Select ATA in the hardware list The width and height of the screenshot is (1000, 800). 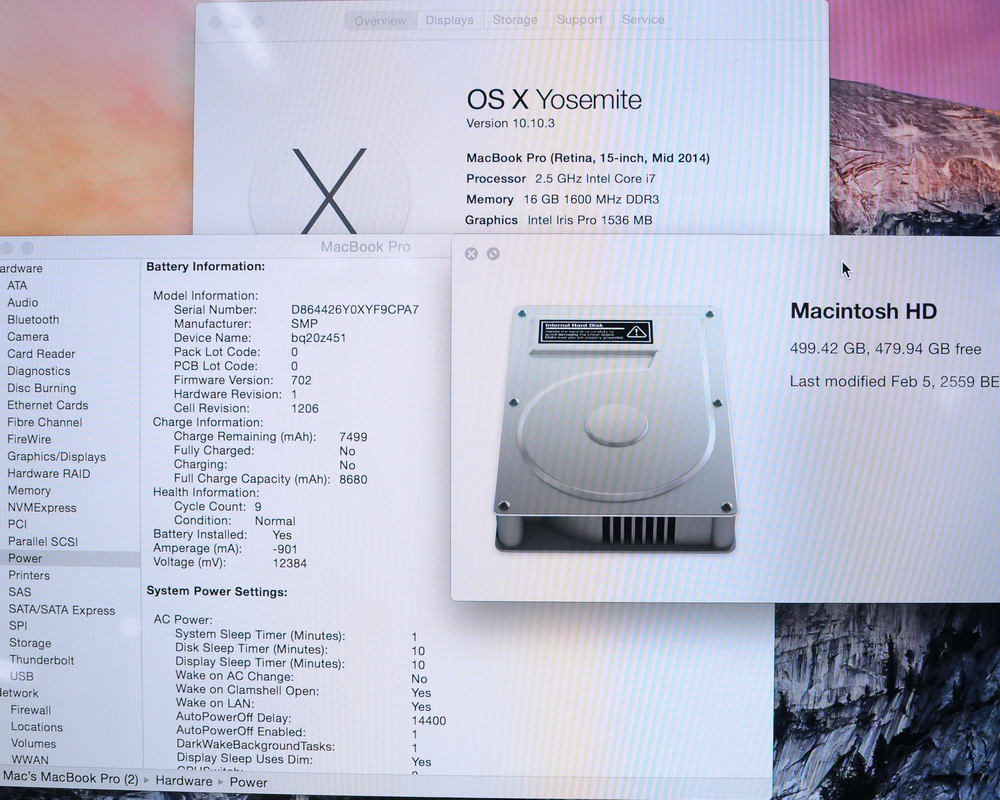[17, 285]
